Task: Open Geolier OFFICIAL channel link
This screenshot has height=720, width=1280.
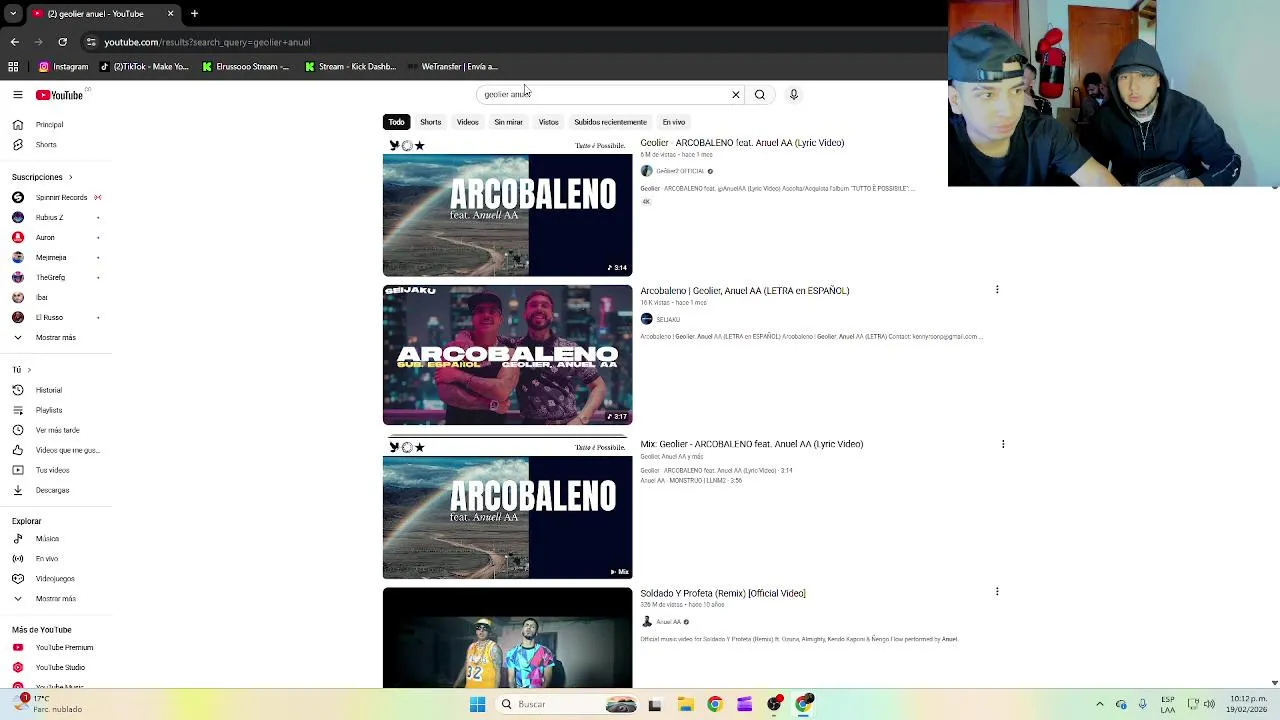Action: tap(680, 171)
